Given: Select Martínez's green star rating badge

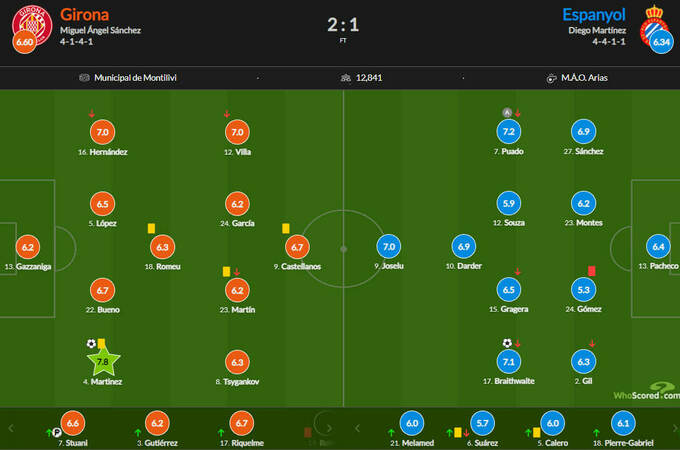Looking at the screenshot, I should [103, 361].
